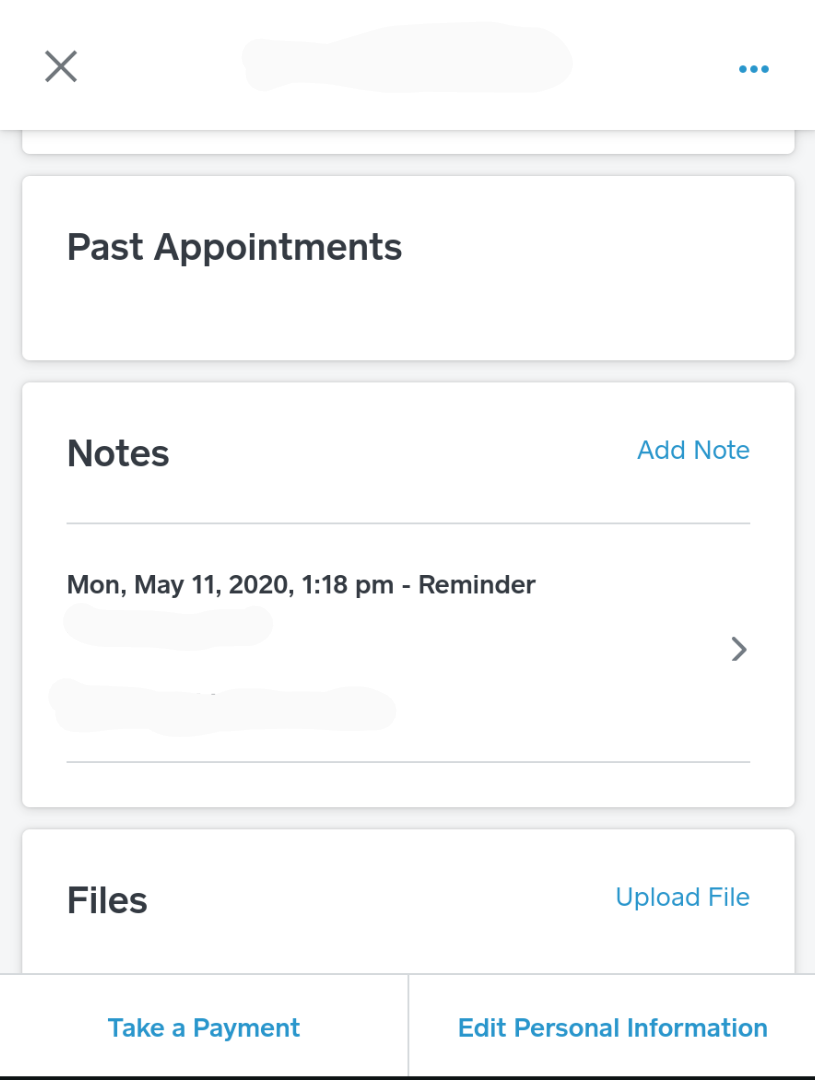Open the three-dot more options menu
This screenshot has width=815, height=1080.
click(x=753, y=69)
